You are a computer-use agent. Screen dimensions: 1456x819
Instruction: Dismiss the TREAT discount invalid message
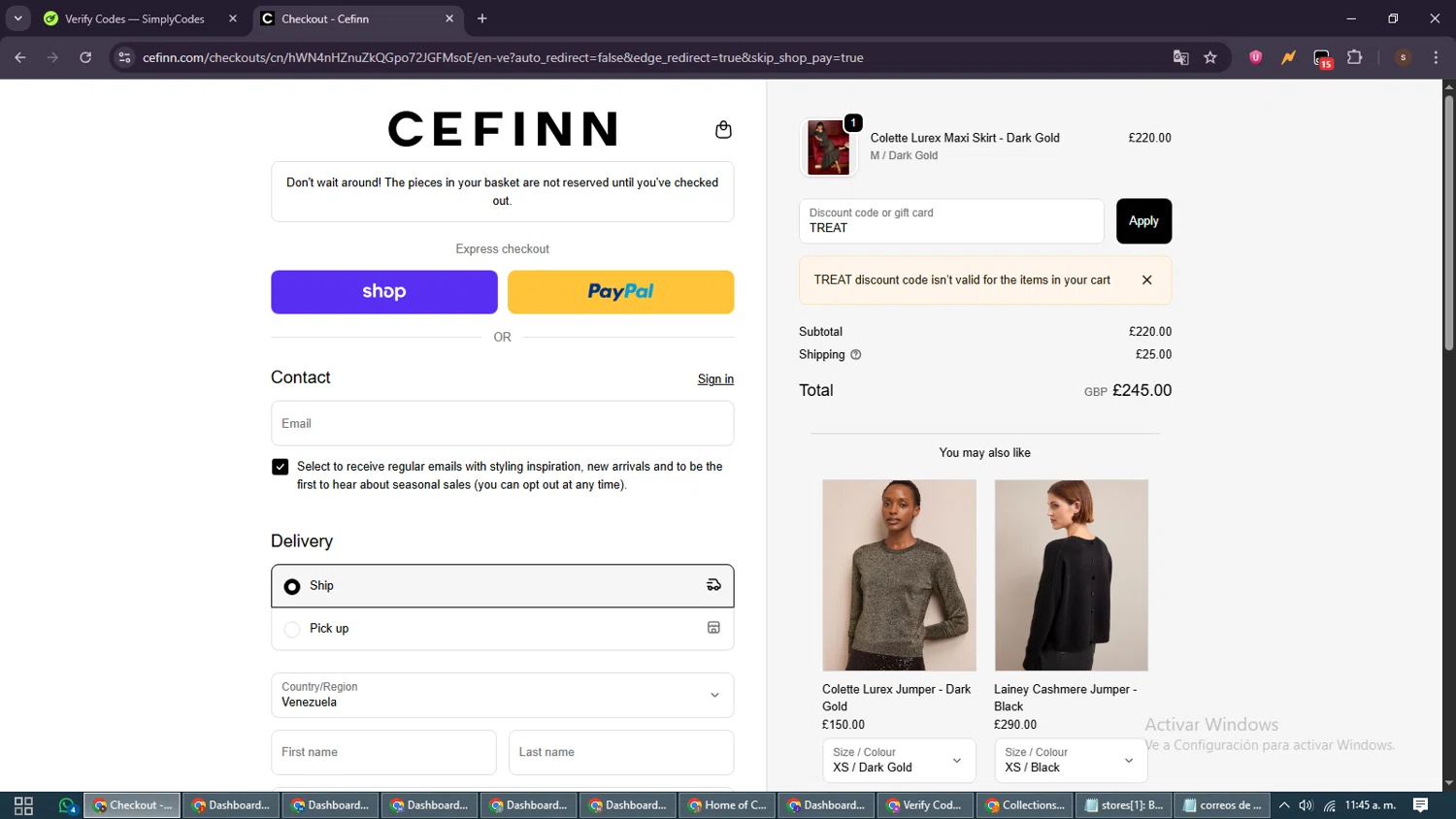1146,279
